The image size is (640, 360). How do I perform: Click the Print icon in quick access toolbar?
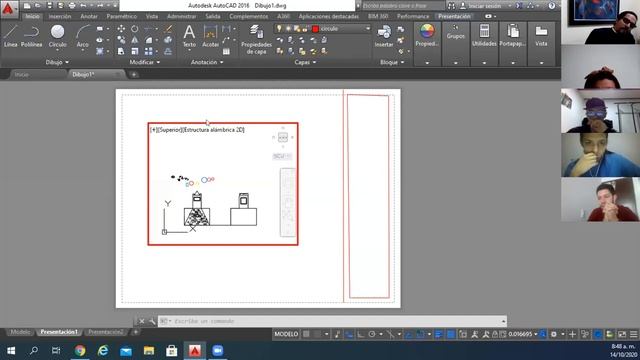coord(72,6)
